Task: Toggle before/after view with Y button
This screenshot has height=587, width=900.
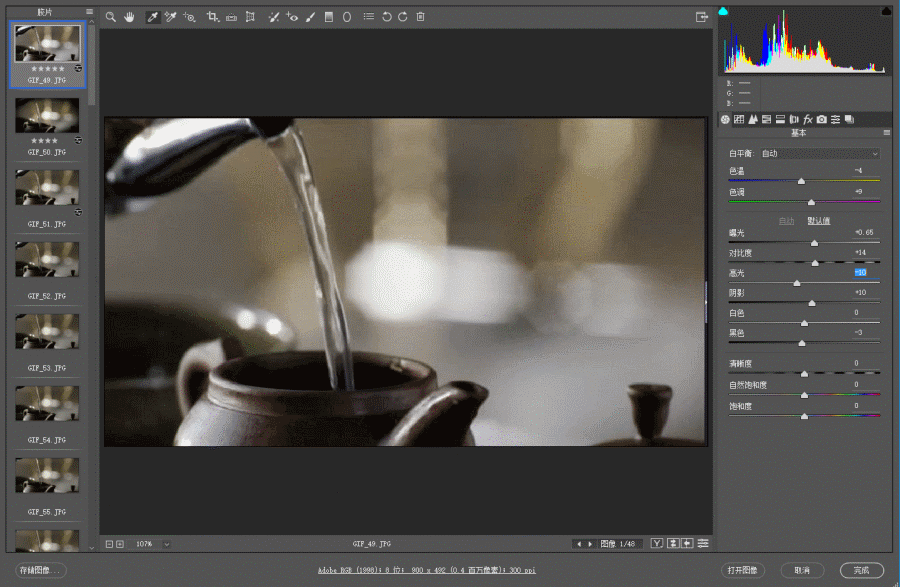Action: (x=657, y=543)
